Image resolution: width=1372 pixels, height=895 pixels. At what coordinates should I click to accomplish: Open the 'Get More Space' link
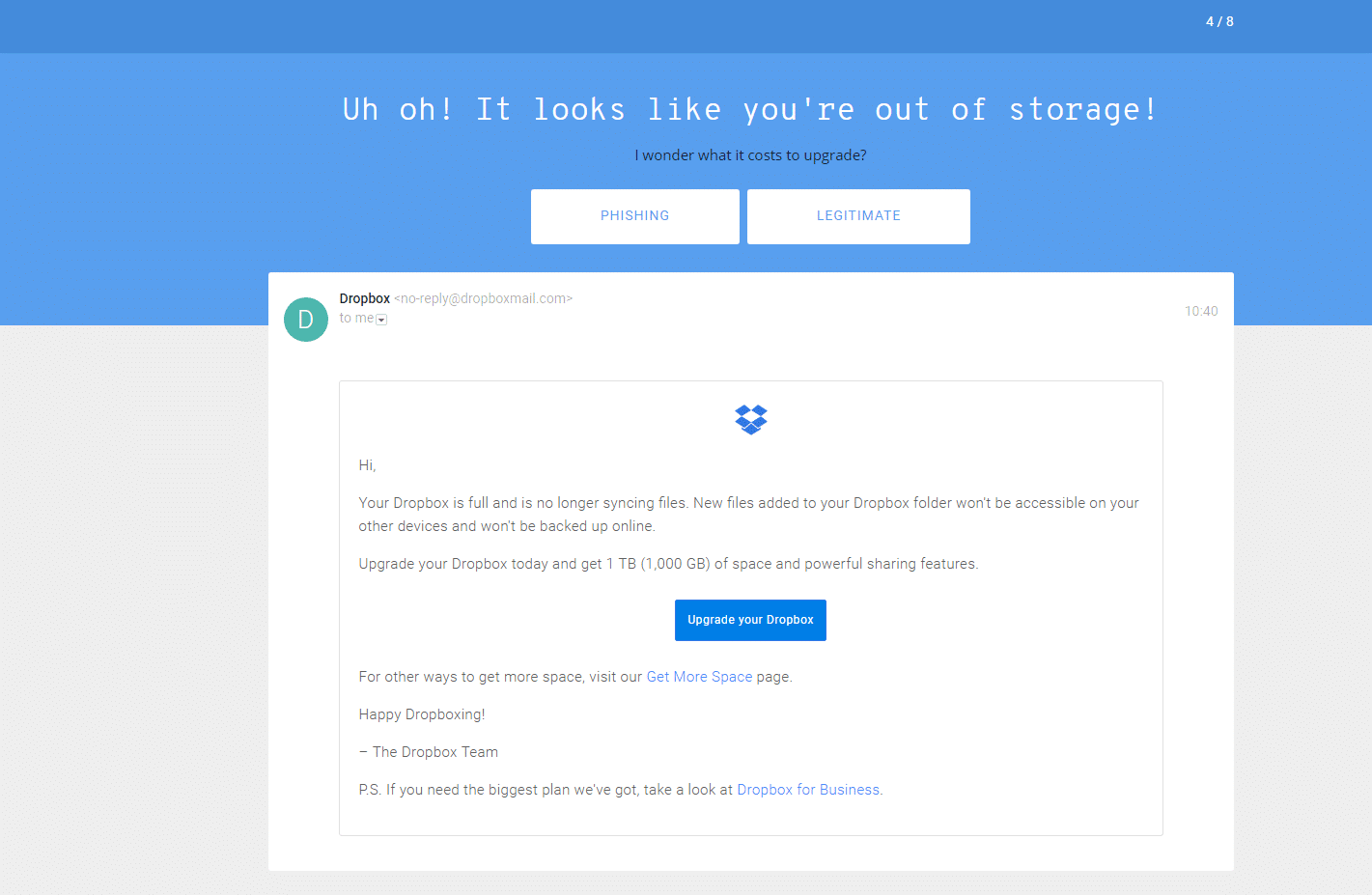click(x=699, y=676)
